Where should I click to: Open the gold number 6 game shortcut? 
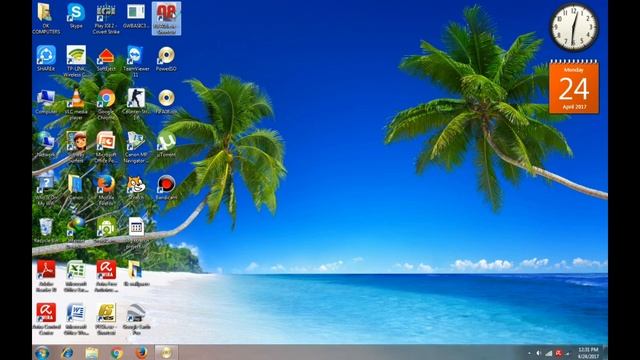click(x=106, y=319)
